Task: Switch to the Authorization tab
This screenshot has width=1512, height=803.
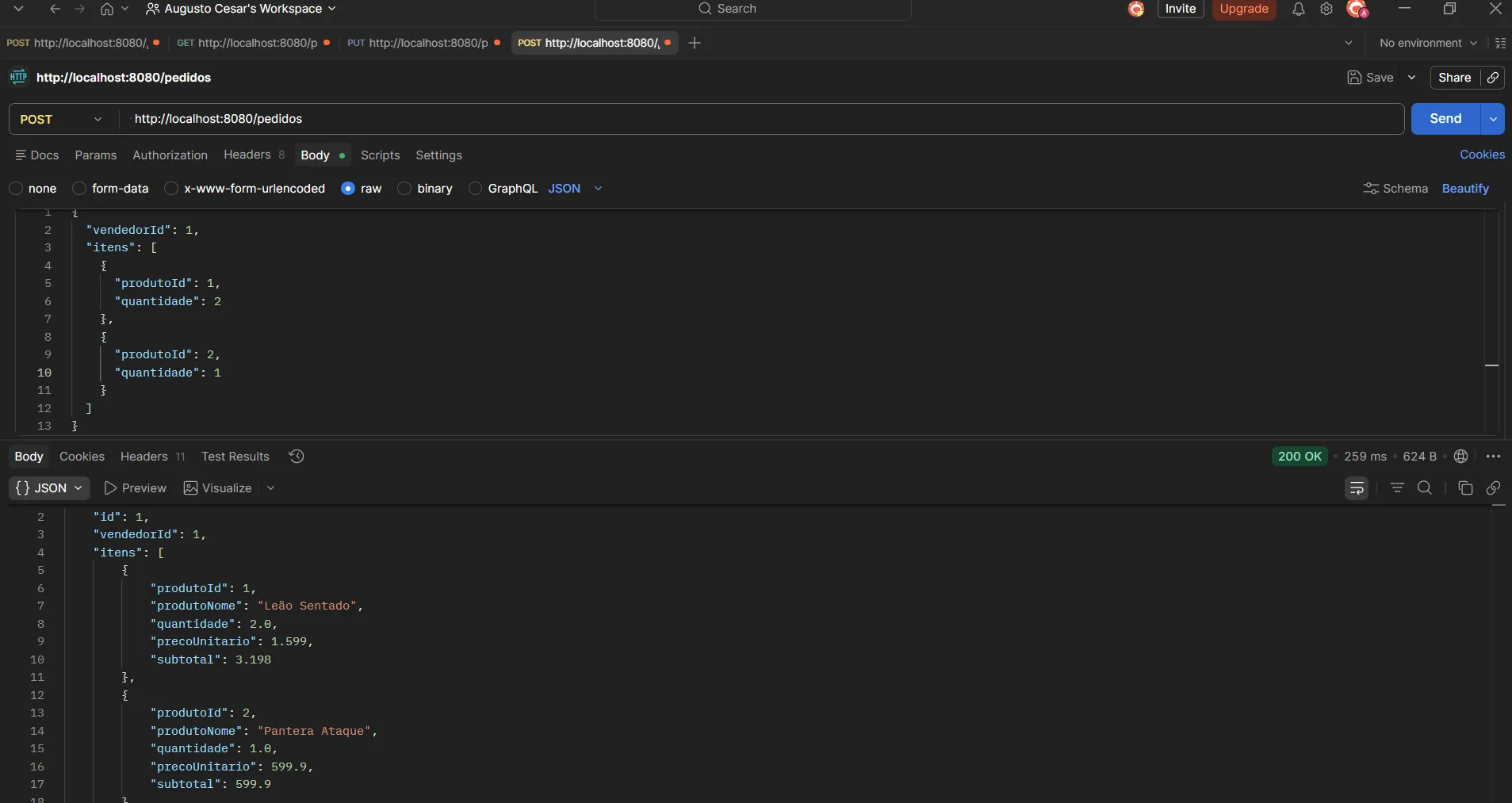Action: click(170, 155)
